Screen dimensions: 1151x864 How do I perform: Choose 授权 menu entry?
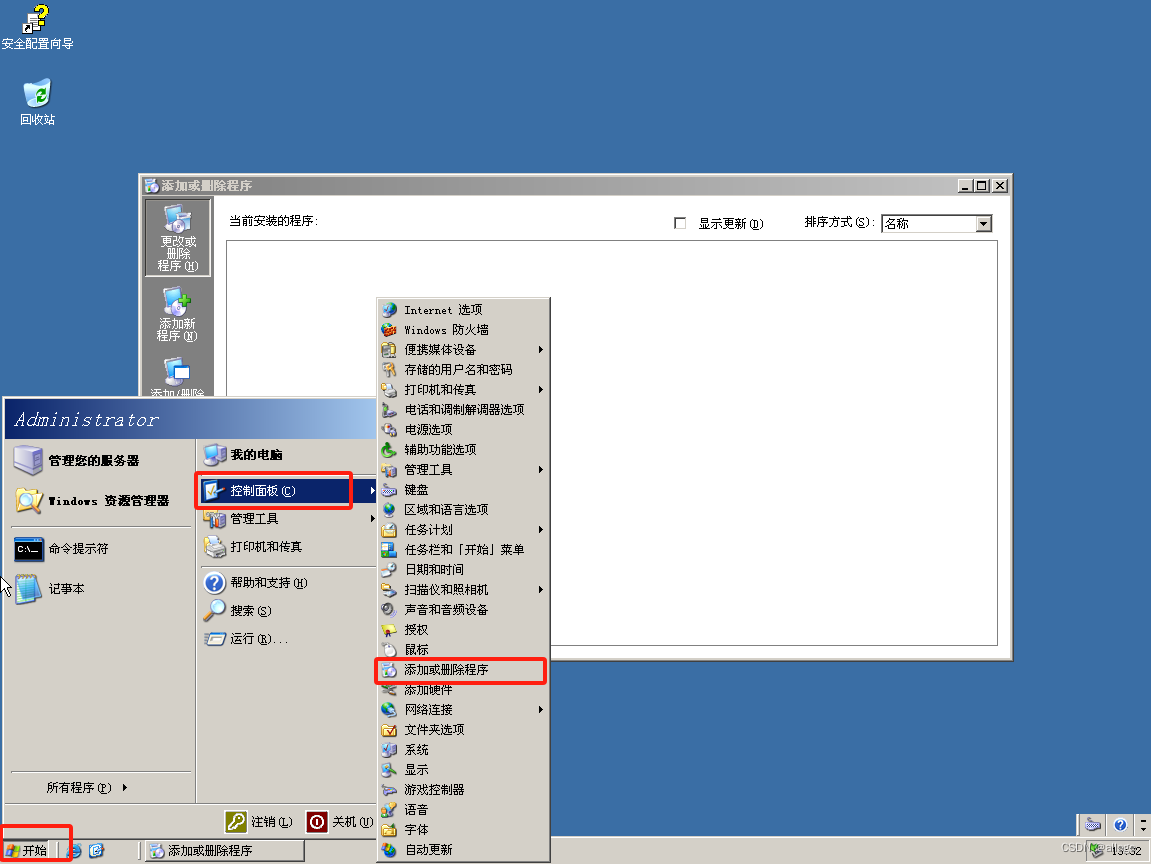pos(463,630)
